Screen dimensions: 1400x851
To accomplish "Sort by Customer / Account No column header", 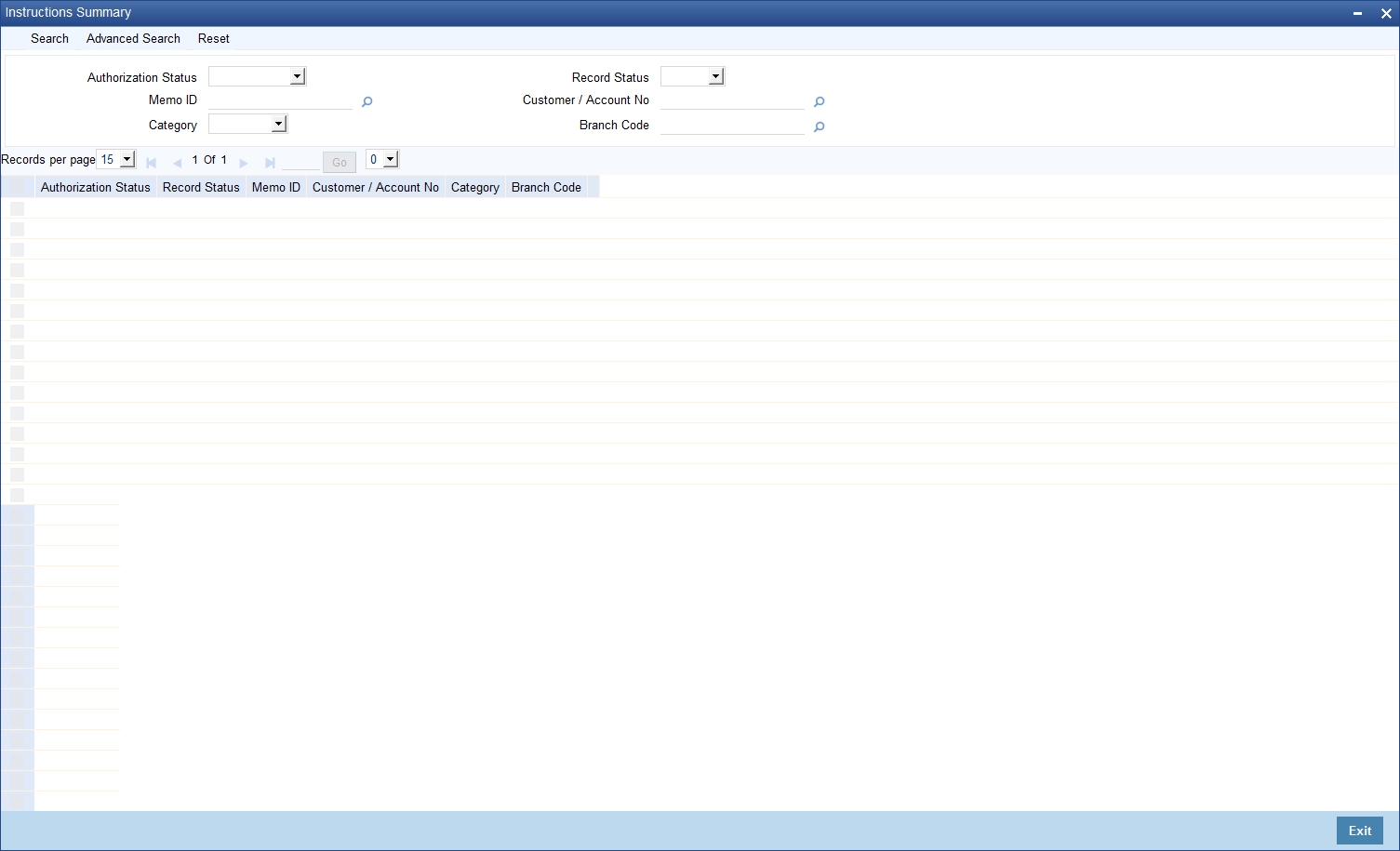I will (x=376, y=187).
